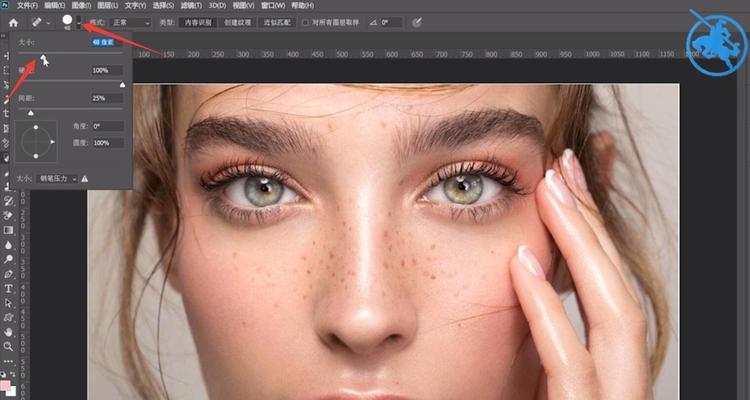750x400 pixels.
Task: Select the Pen tool
Action: pos(8,274)
